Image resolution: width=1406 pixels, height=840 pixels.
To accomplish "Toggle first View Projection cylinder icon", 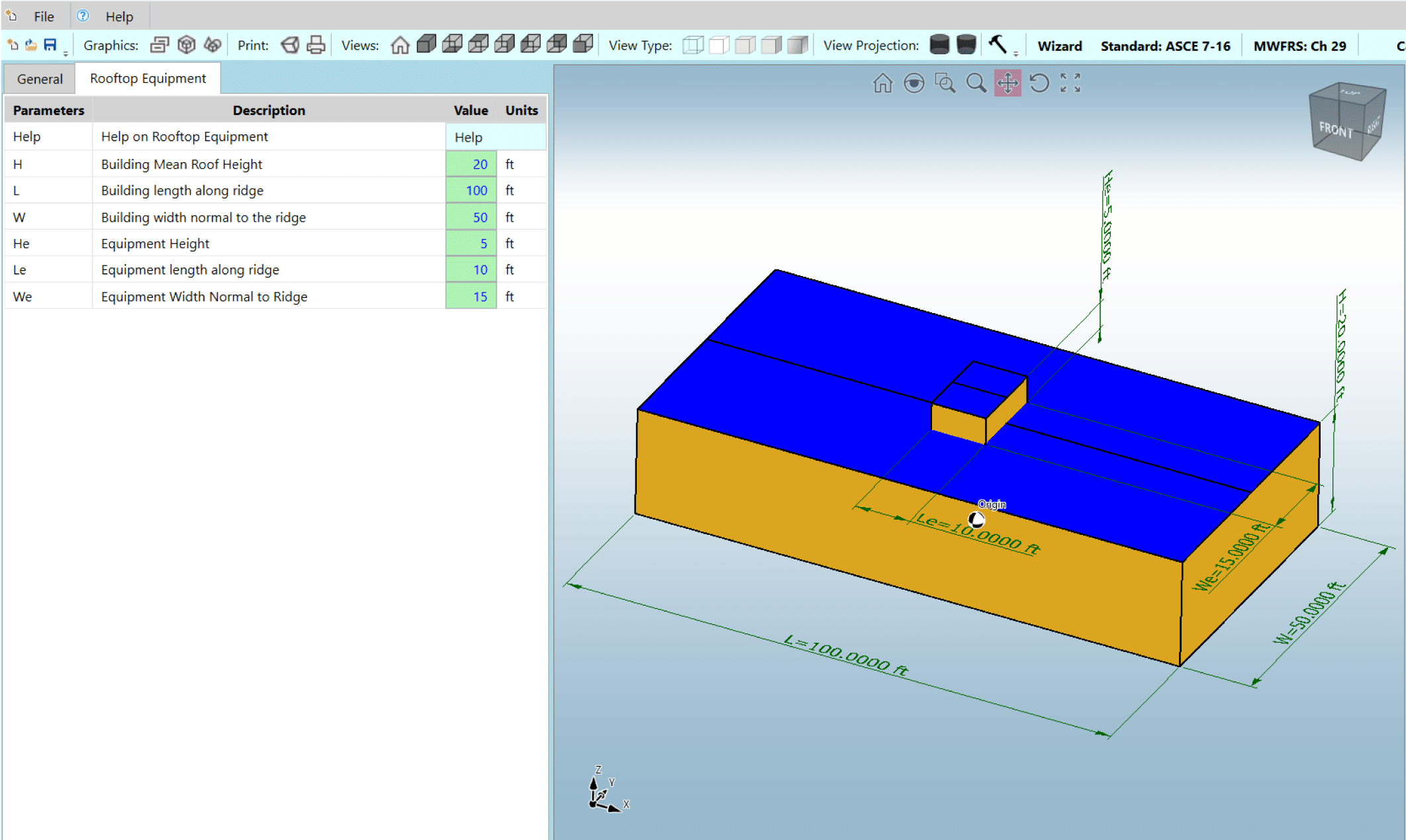I will click(x=939, y=45).
